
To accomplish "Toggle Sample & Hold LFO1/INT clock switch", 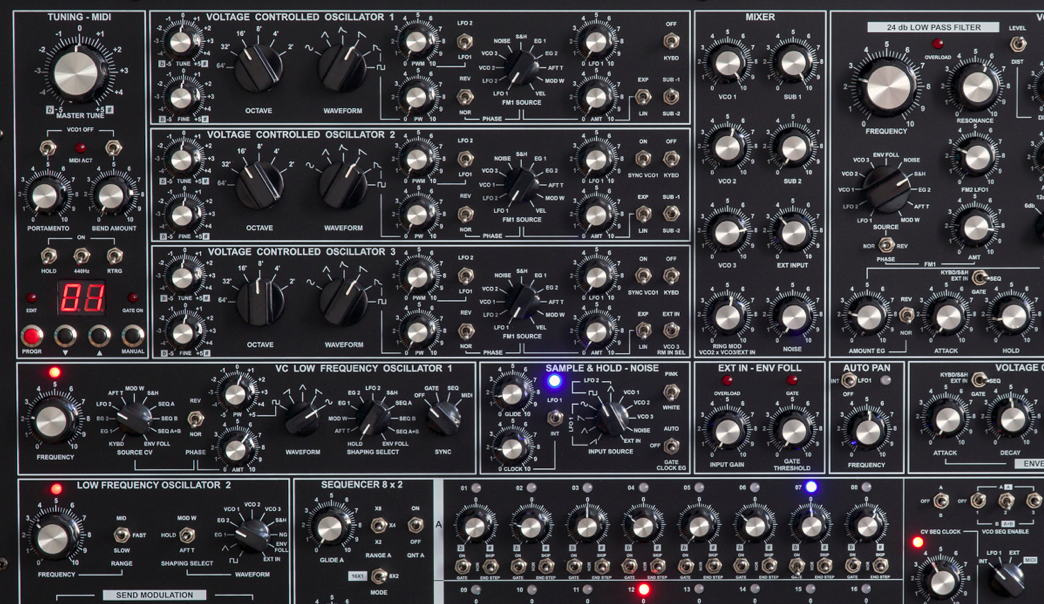I will pyautogui.click(x=554, y=418).
